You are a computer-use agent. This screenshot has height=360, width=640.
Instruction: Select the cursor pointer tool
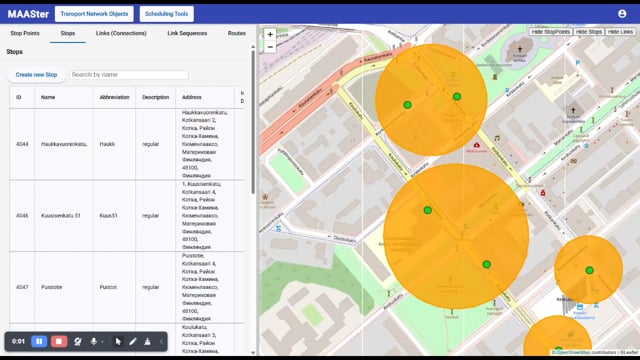118,341
